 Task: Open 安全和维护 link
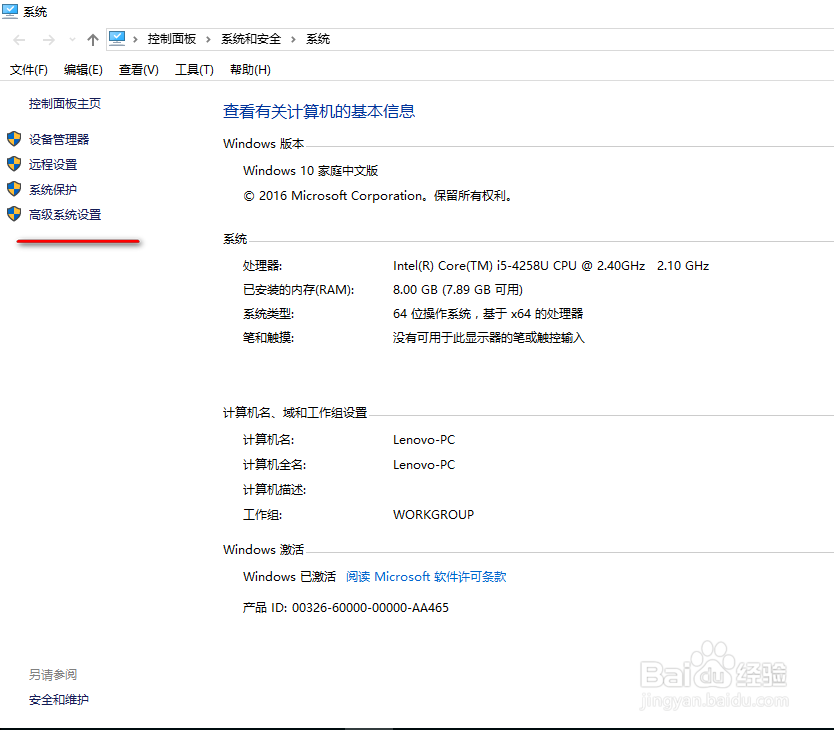click(59, 700)
